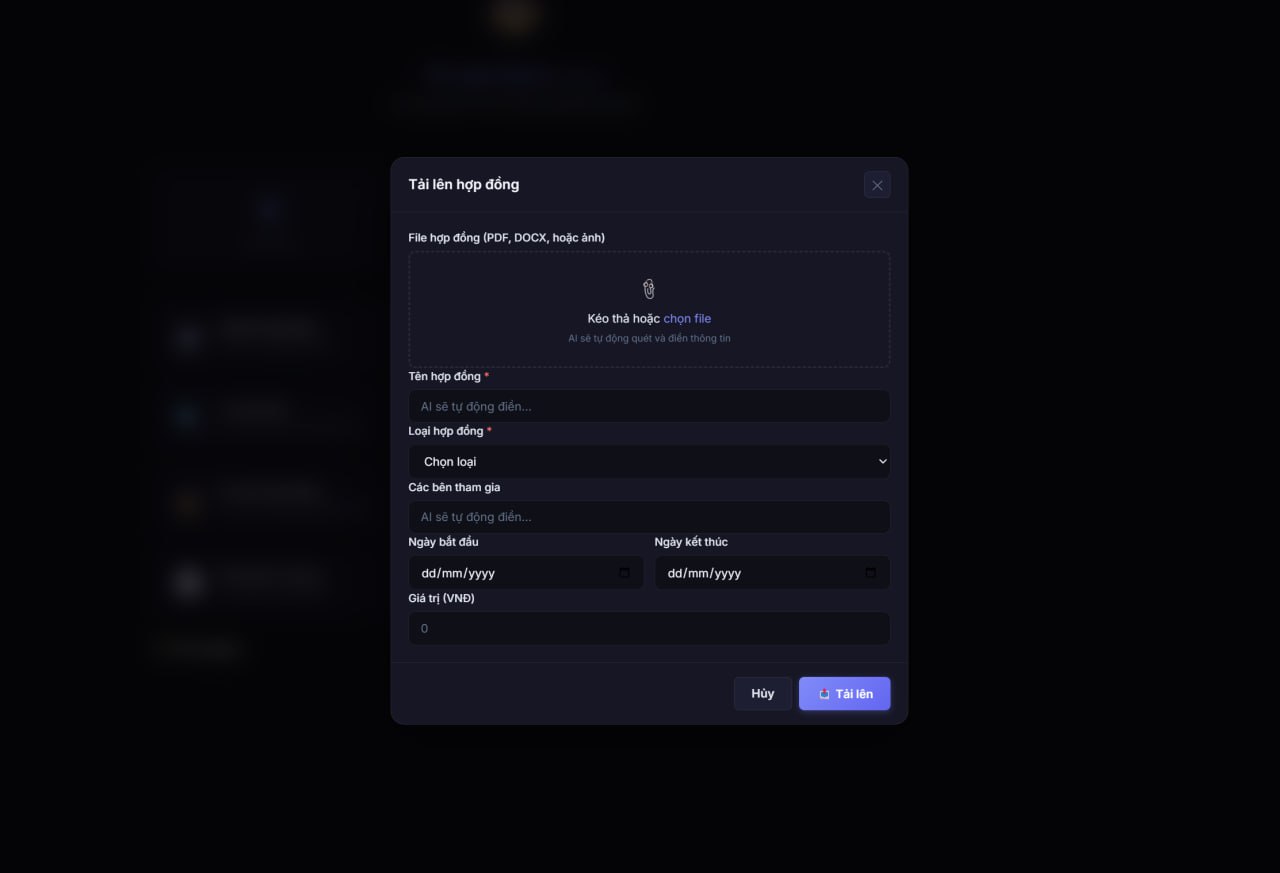This screenshot has height=873, width=1280.
Task: Click the paperclip icon in the upload area
Action: tap(648, 288)
